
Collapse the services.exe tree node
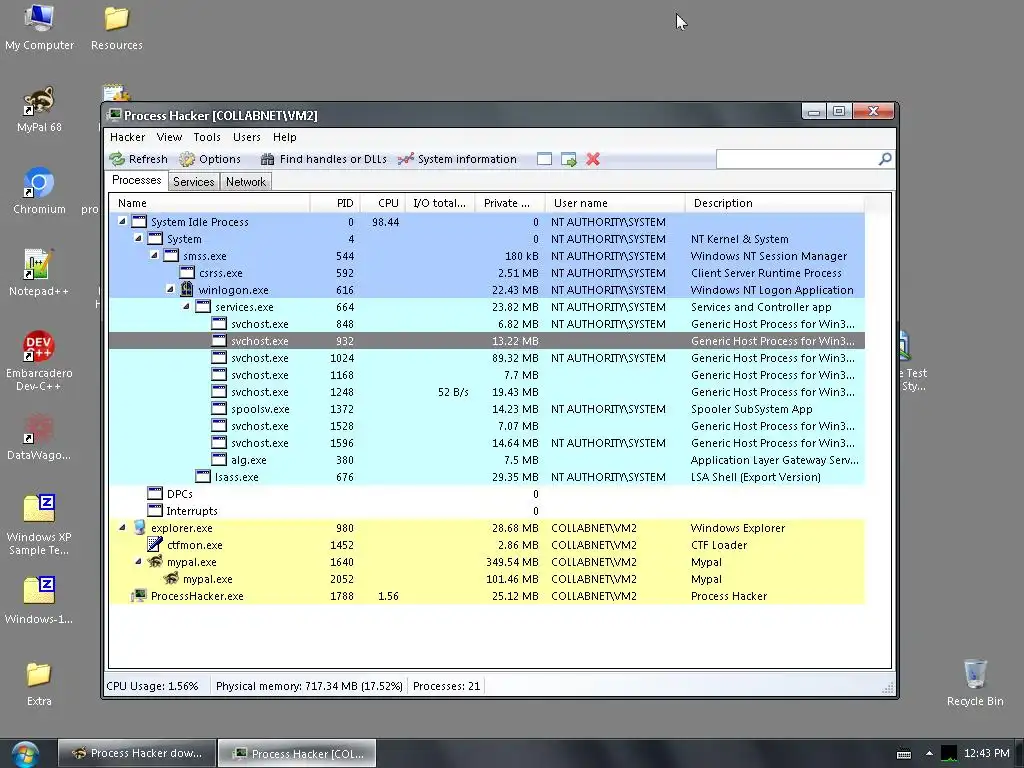pyautogui.click(x=186, y=306)
